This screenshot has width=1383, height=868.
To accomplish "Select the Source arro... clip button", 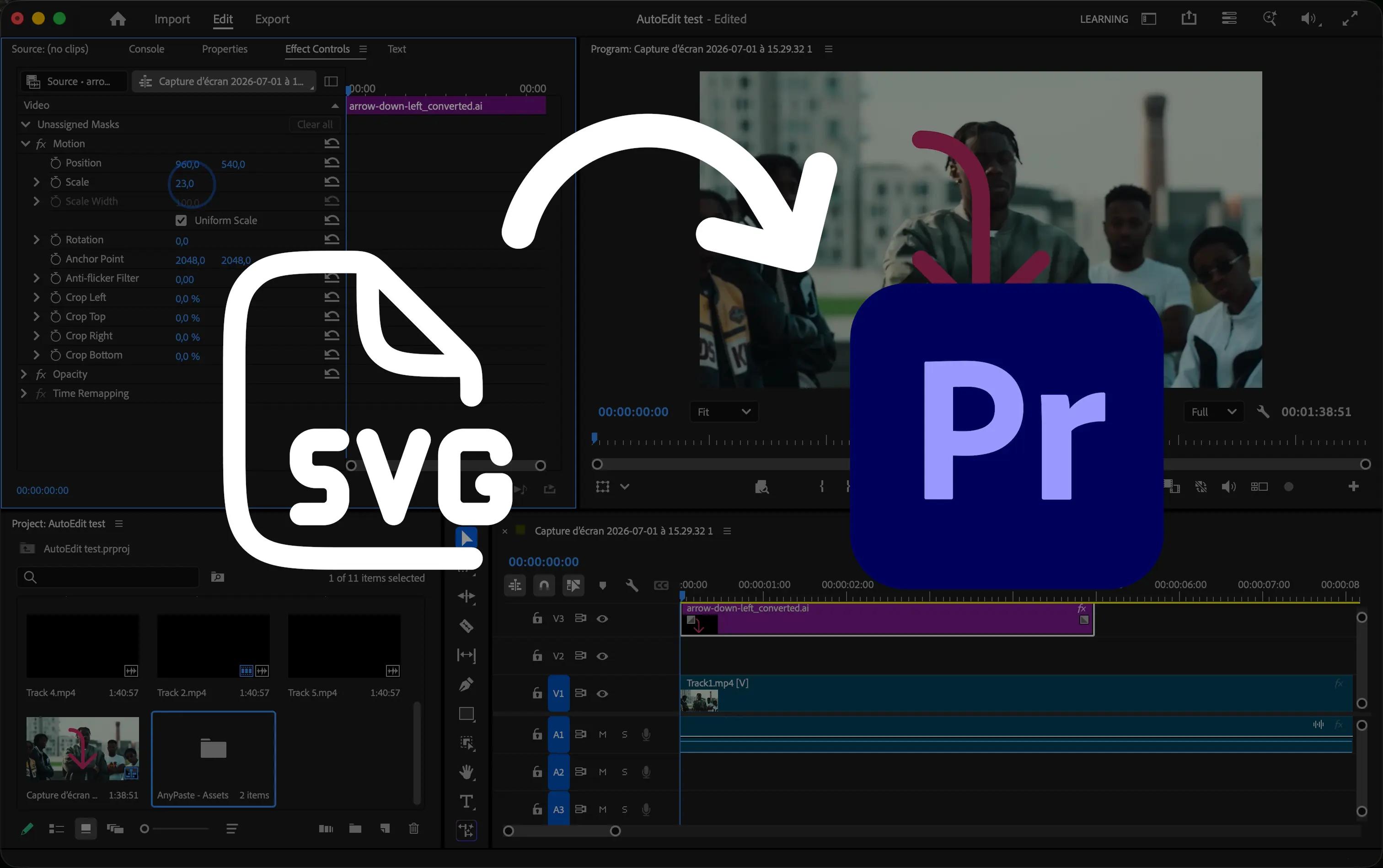I will click(74, 81).
